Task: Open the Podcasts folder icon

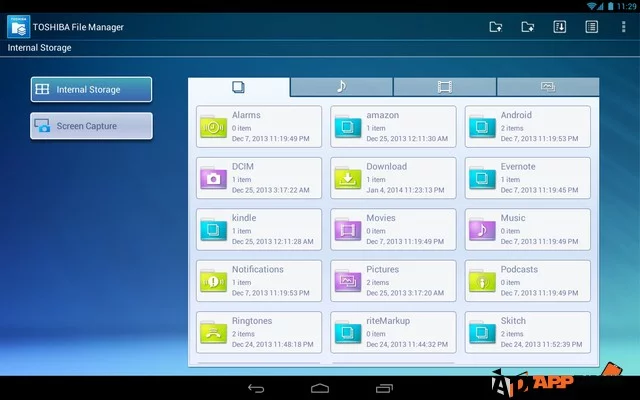Action: tap(482, 281)
